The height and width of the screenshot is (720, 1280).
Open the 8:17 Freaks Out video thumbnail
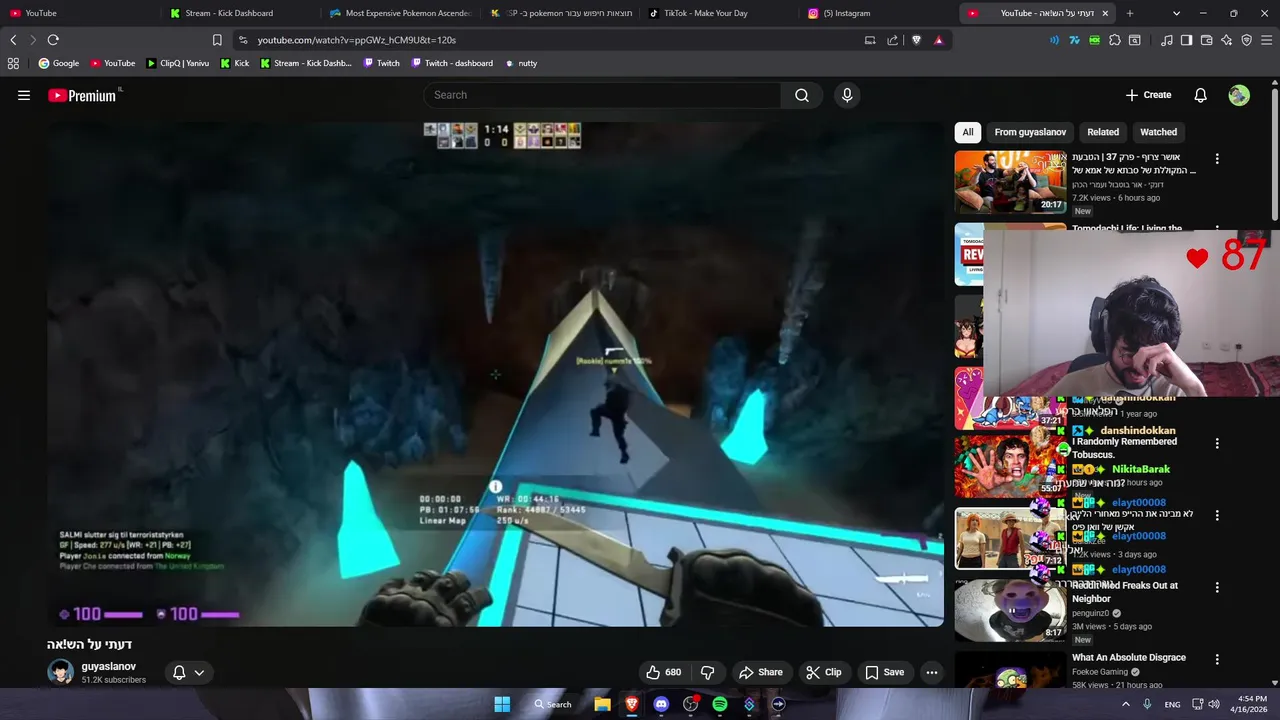tap(1010, 610)
